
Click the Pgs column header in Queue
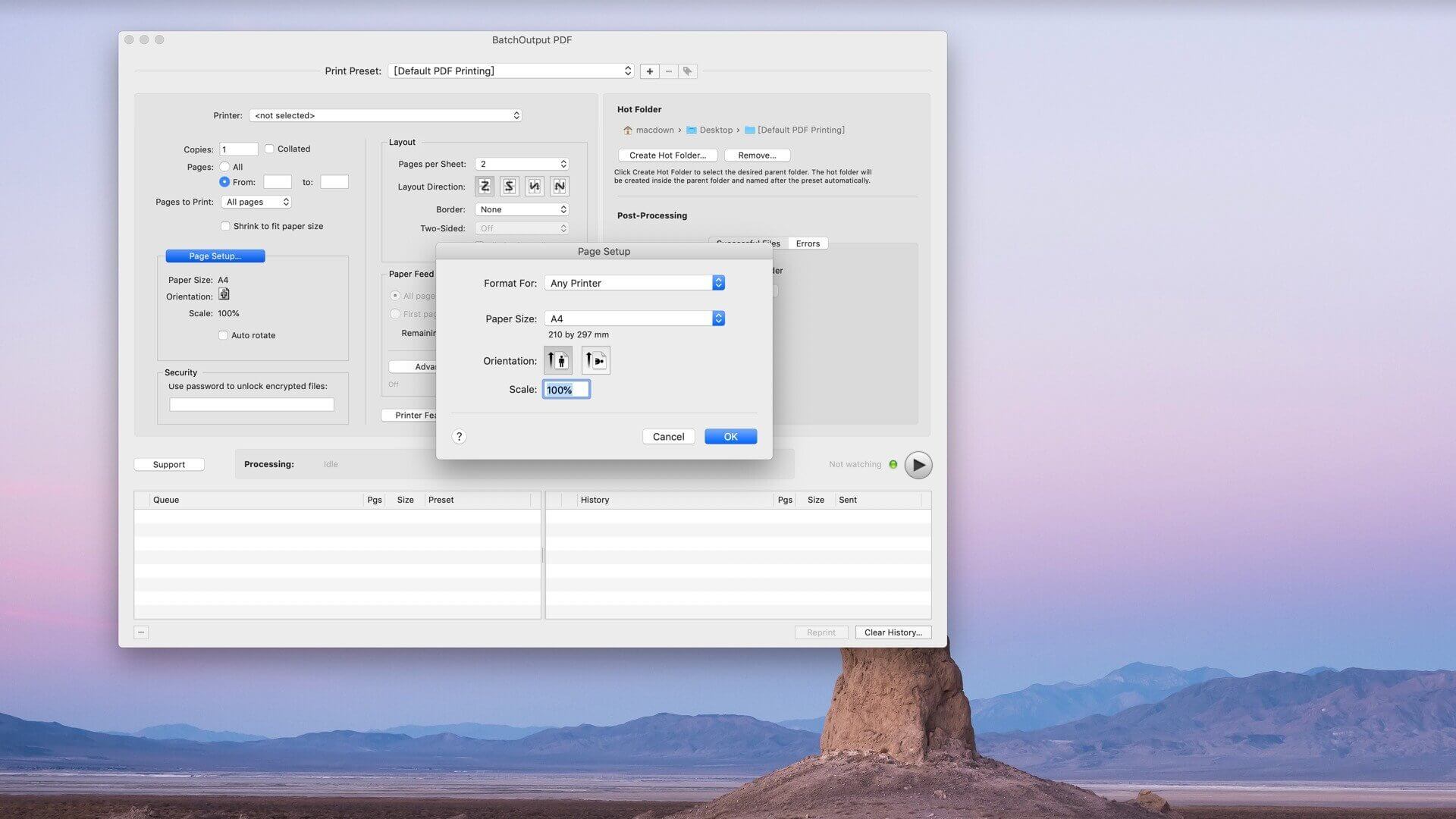[375, 500]
